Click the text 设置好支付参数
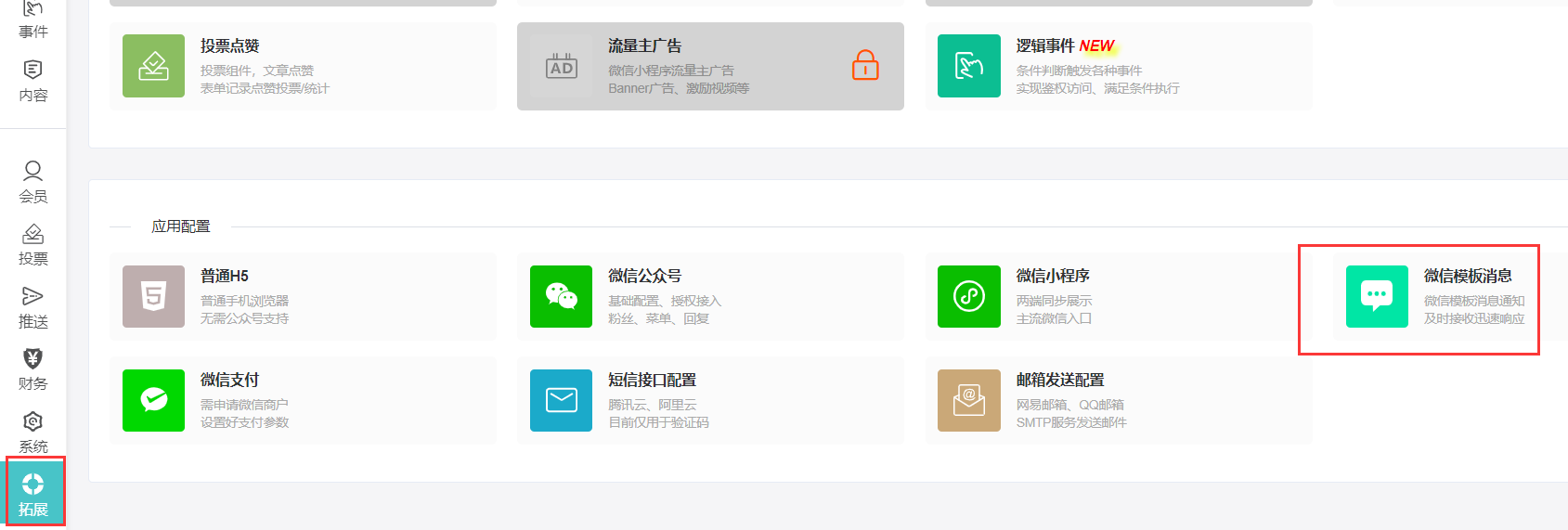The width and height of the screenshot is (1568, 530). coord(245,422)
